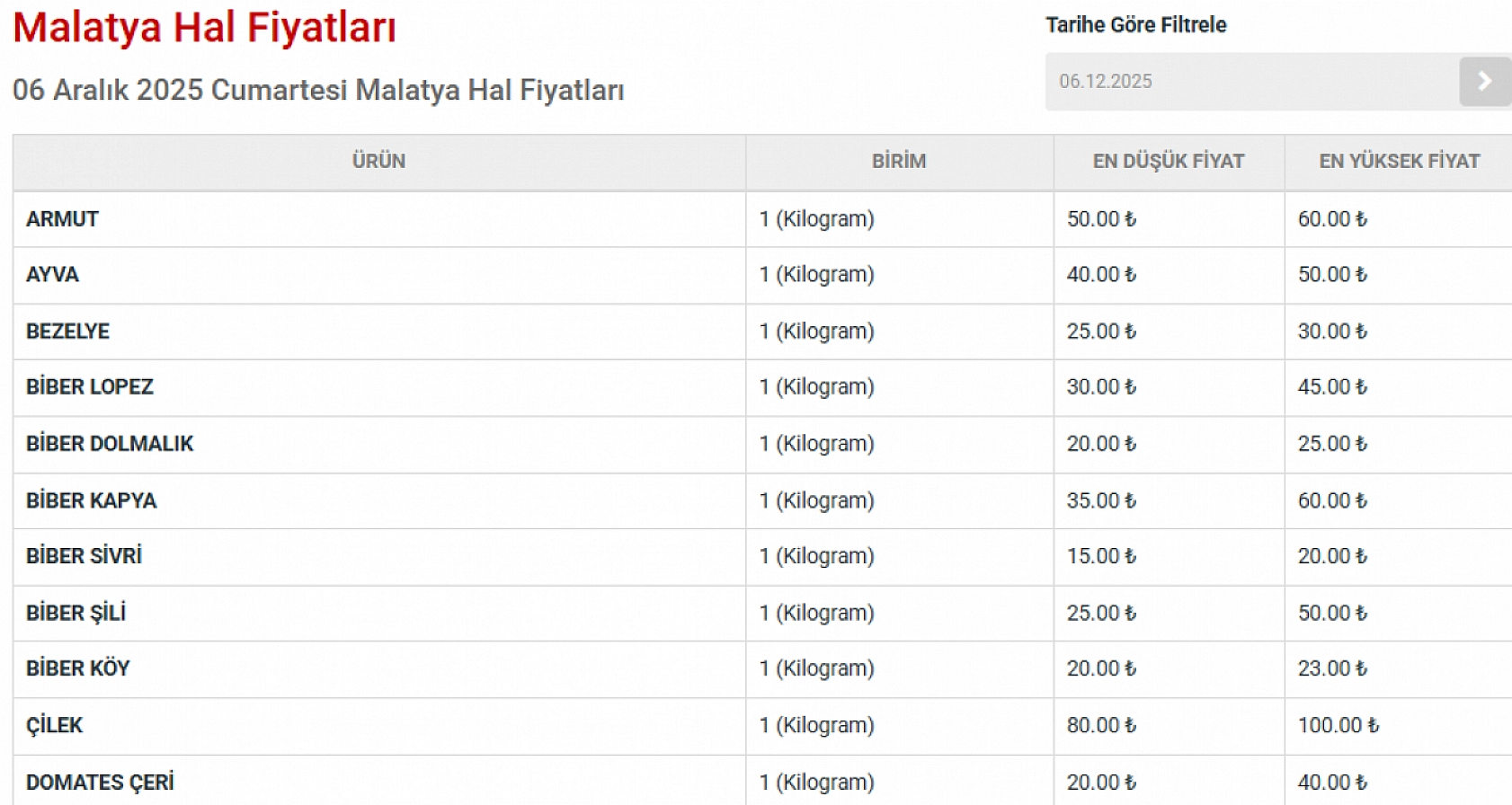Click the BİBER ŞİLİ product name

76,613
